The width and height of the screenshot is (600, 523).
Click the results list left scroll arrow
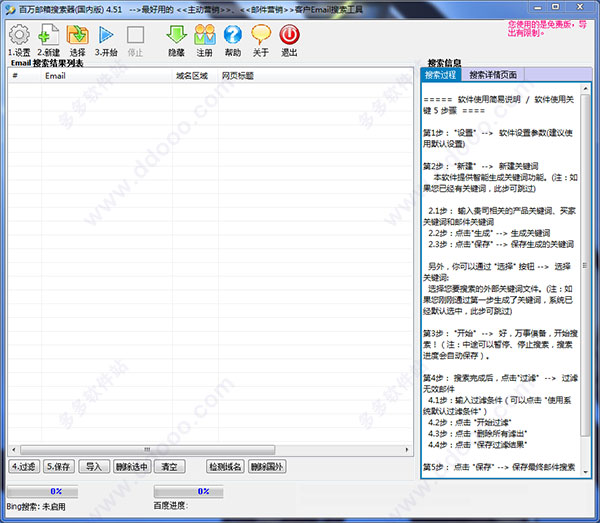[x=14, y=450]
